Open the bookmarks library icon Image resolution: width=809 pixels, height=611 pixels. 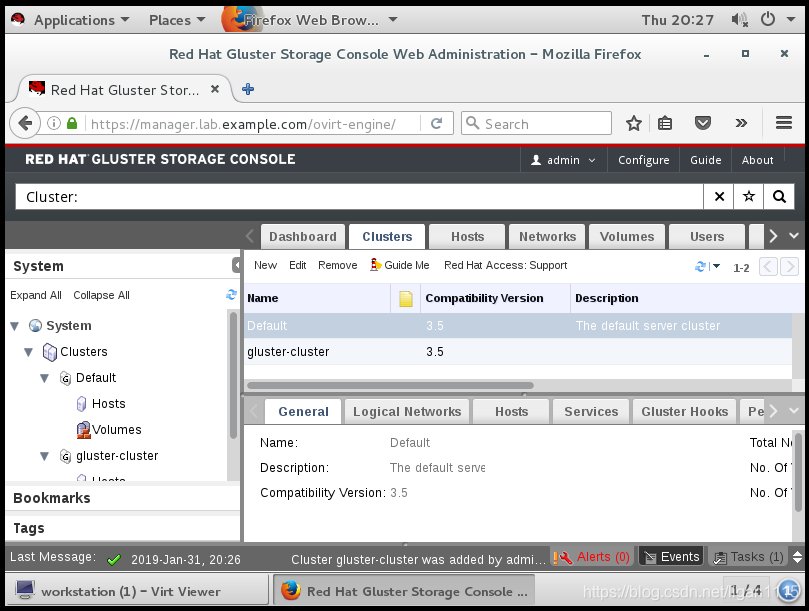[x=665, y=123]
